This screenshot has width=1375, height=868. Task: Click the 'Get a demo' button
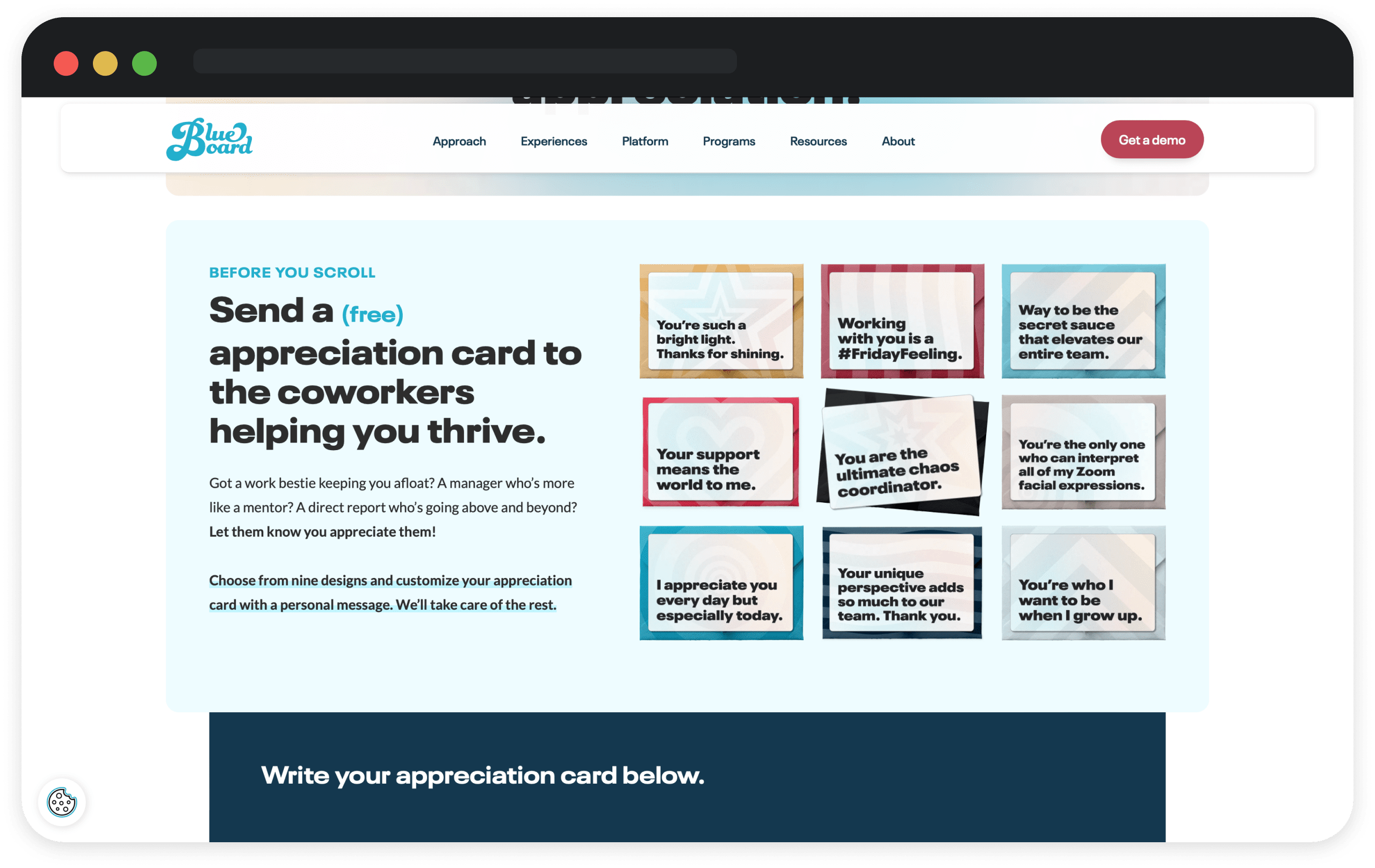(x=1151, y=139)
